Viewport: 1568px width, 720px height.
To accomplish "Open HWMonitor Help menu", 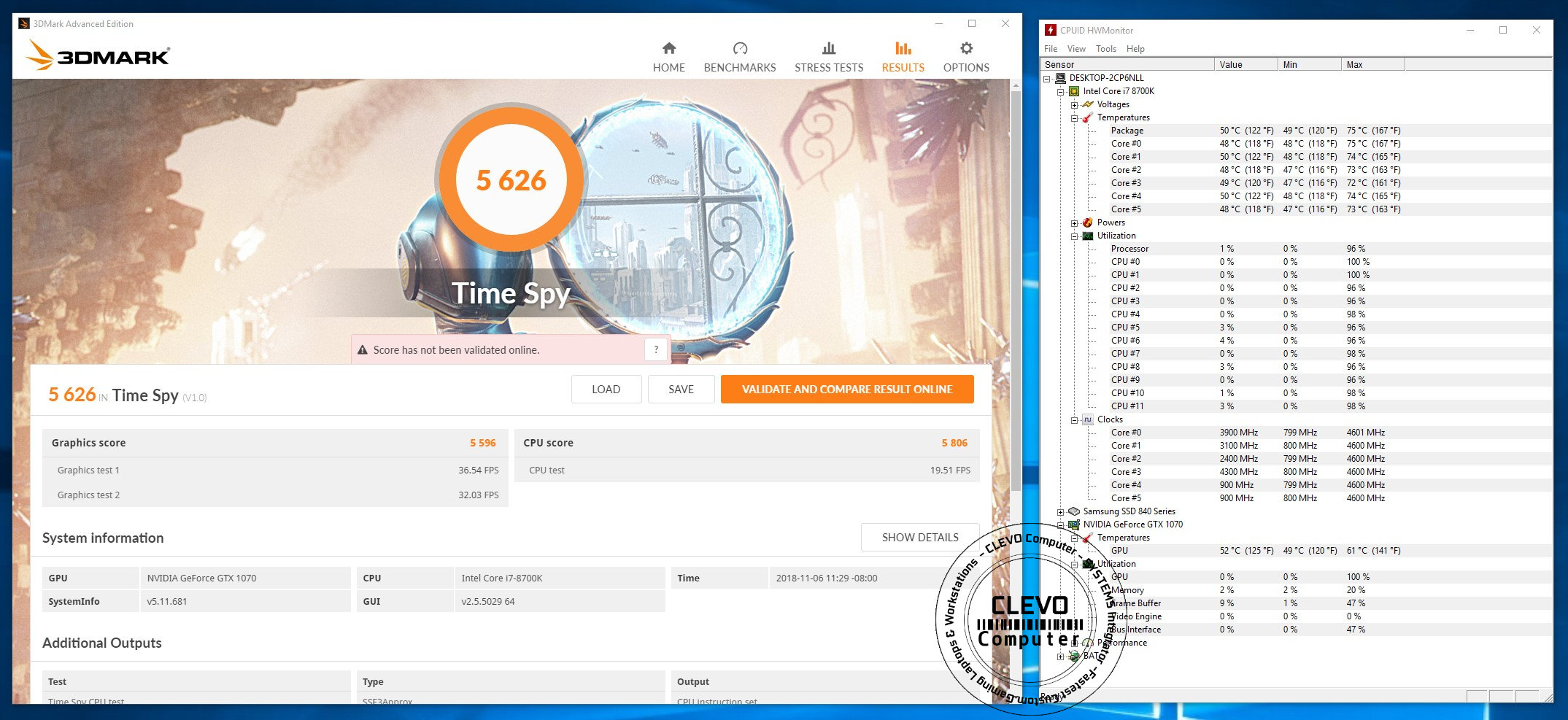I will tap(1135, 49).
